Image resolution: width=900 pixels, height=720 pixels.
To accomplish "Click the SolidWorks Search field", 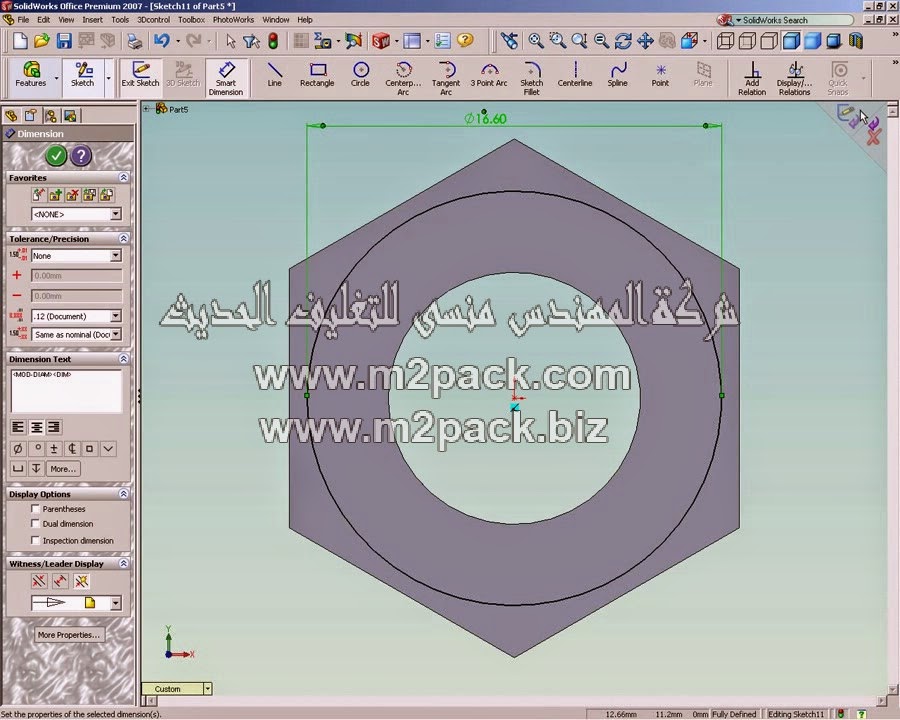I will [793, 20].
